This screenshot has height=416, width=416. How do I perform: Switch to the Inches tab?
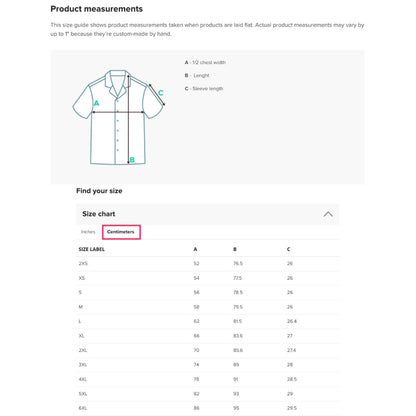88,232
